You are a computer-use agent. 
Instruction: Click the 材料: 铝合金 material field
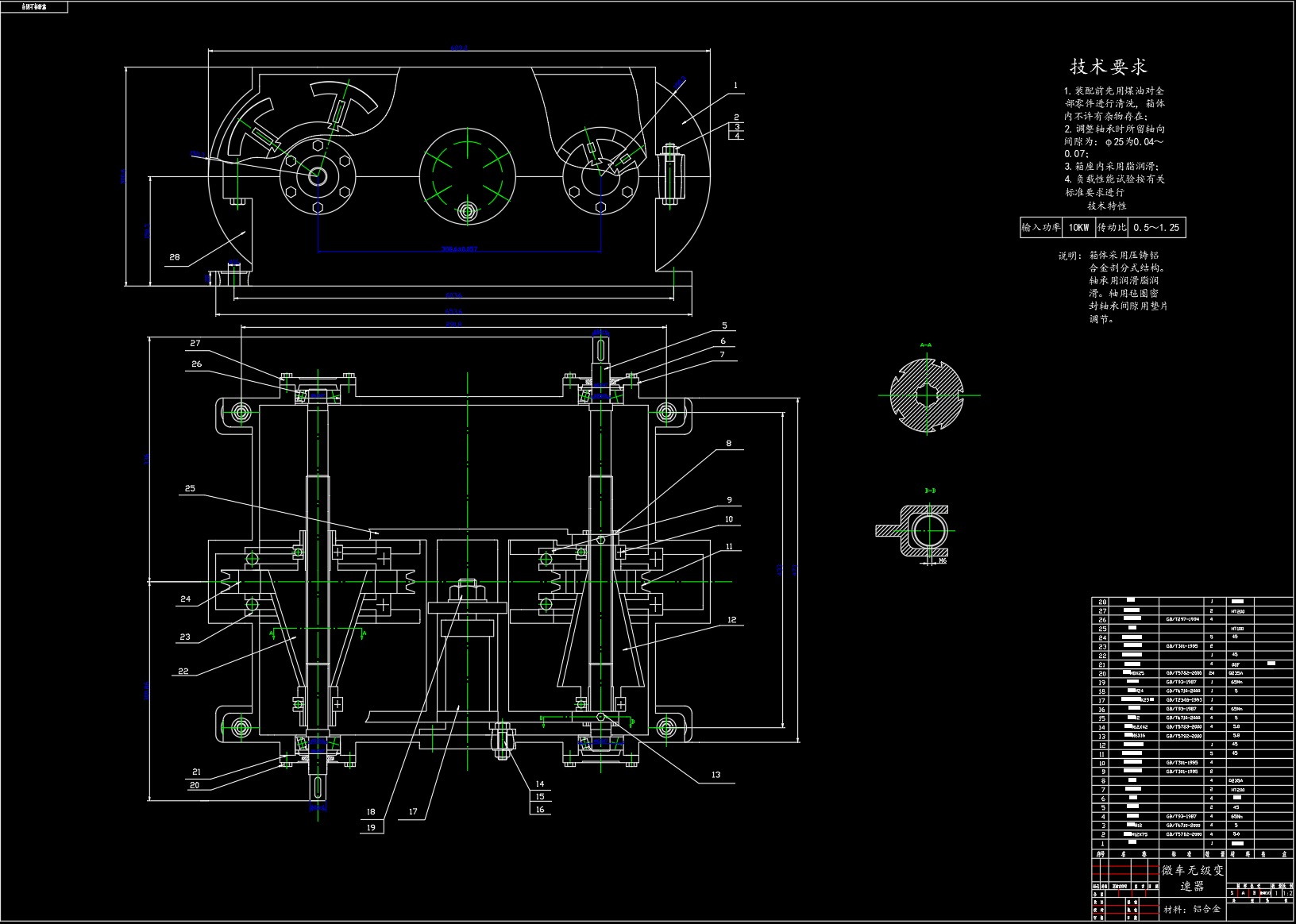tap(1191, 909)
